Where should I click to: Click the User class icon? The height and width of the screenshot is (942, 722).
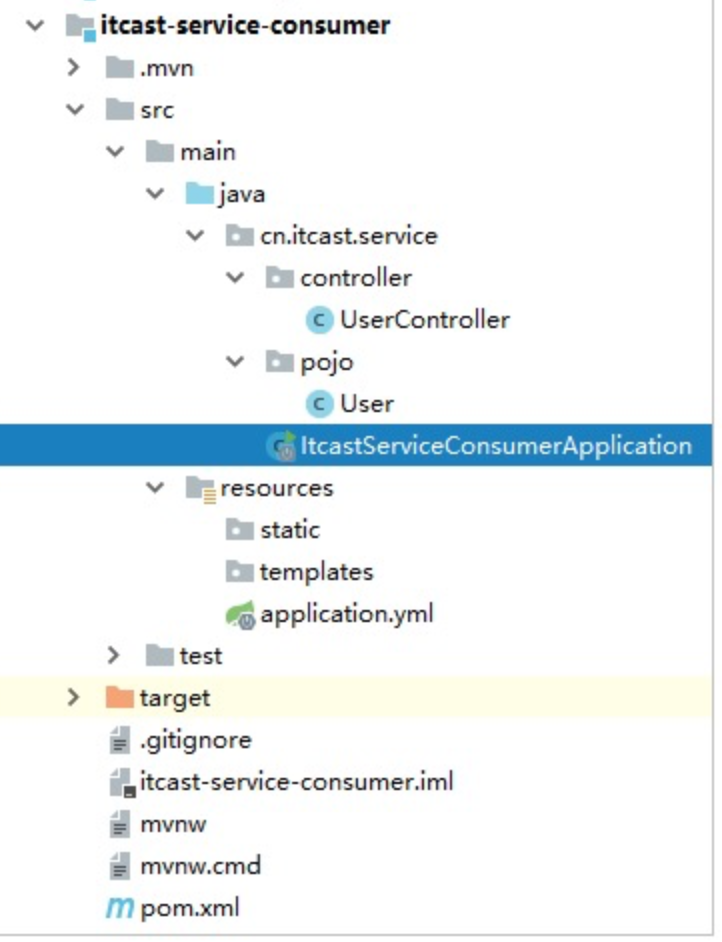tap(319, 404)
